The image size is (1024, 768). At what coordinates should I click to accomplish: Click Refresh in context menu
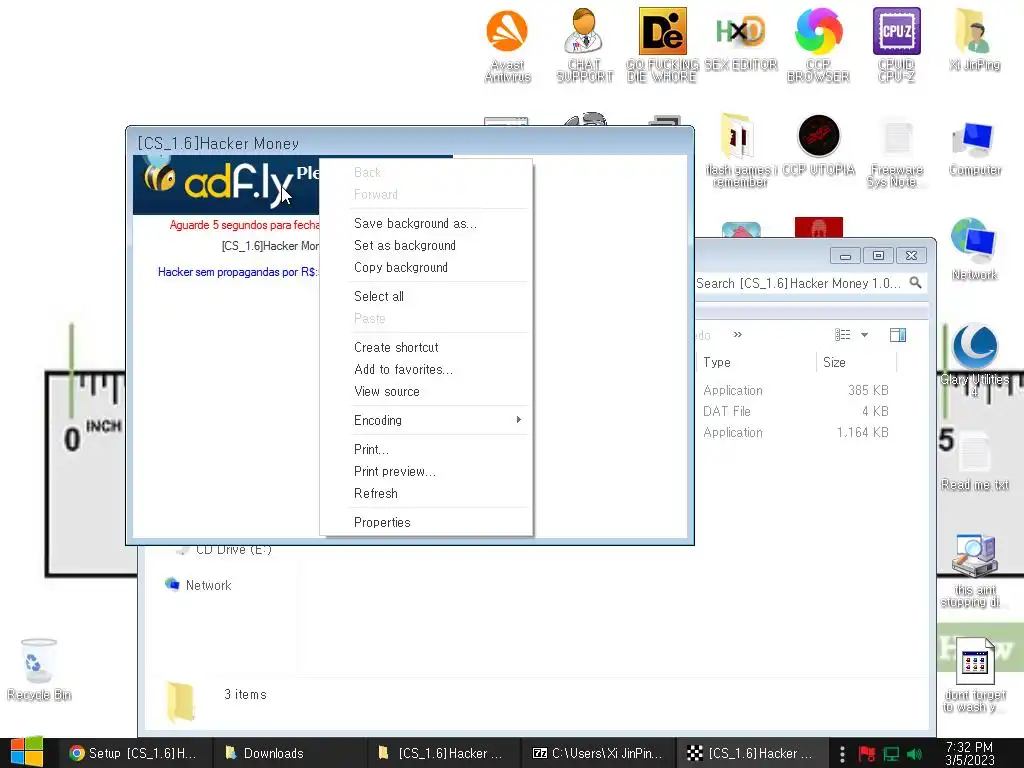pyautogui.click(x=426, y=493)
